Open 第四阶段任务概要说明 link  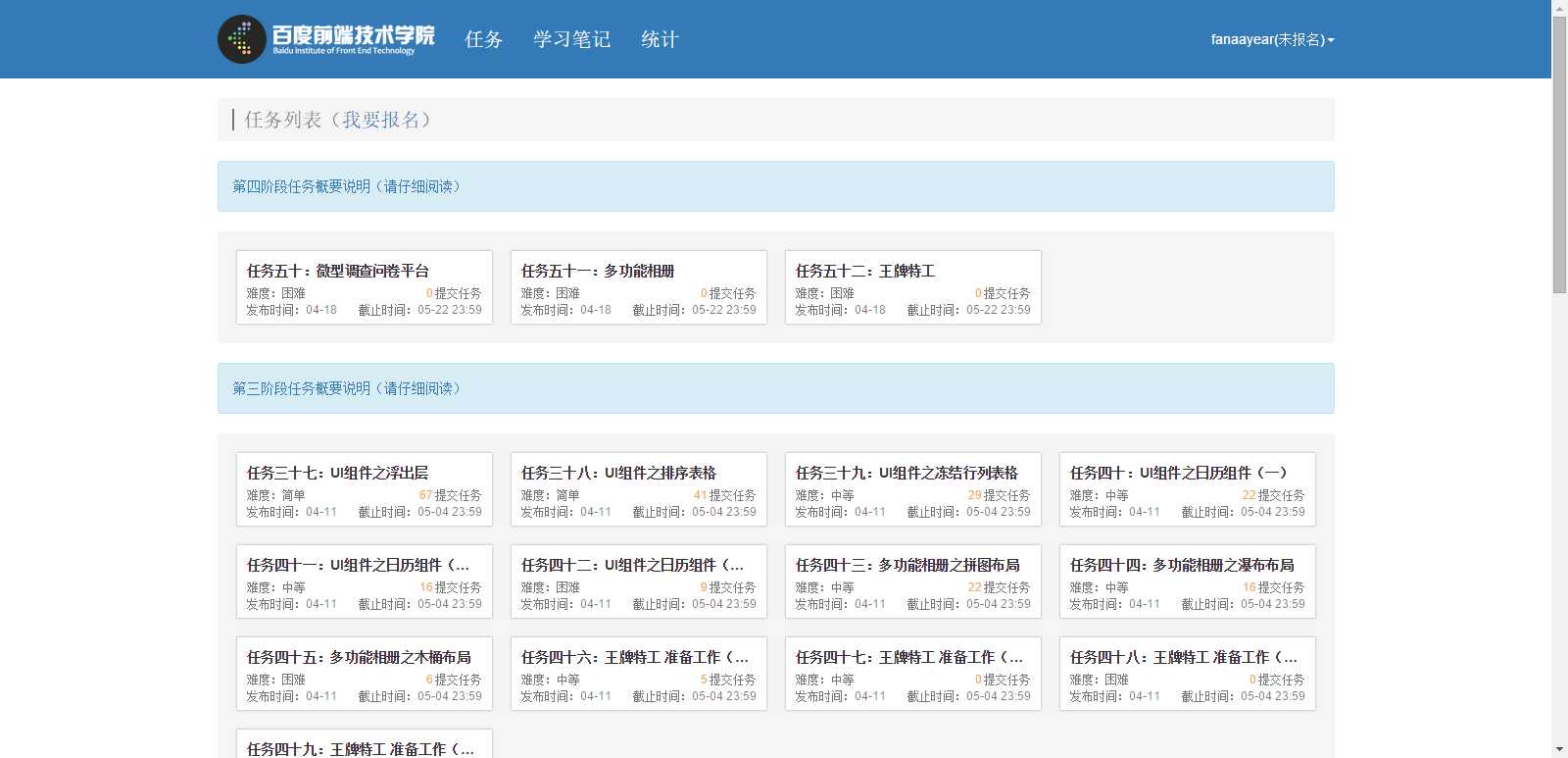pos(346,186)
